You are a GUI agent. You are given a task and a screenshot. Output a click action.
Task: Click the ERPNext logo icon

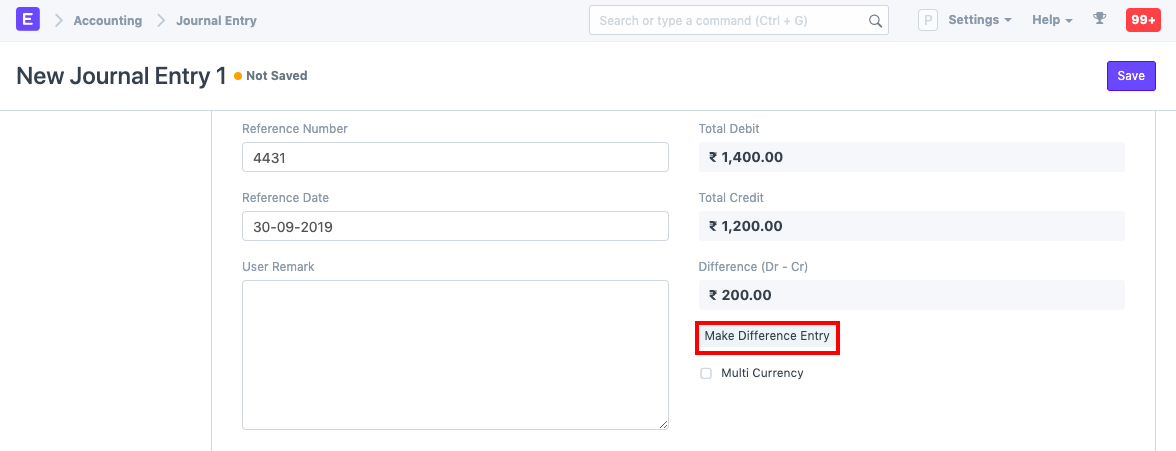[x=28, y=20]
